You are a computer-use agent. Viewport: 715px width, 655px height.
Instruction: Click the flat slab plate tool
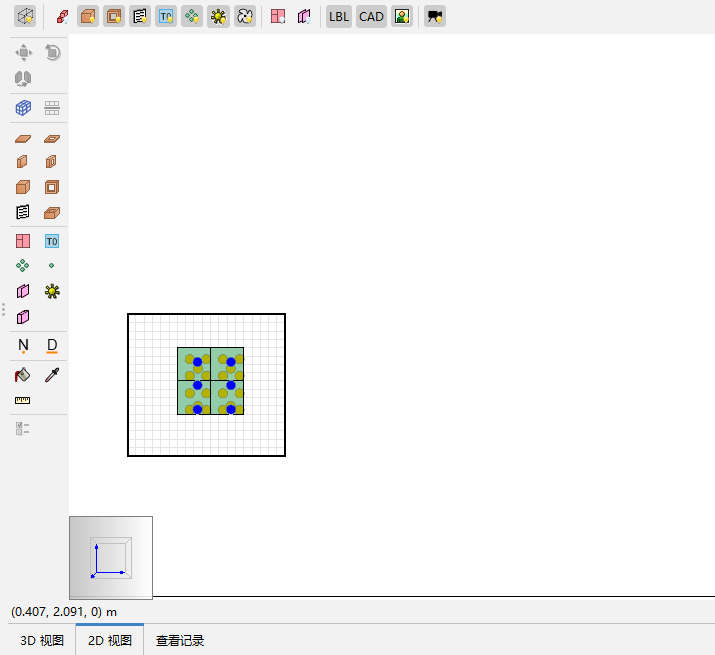coord(23,139)
